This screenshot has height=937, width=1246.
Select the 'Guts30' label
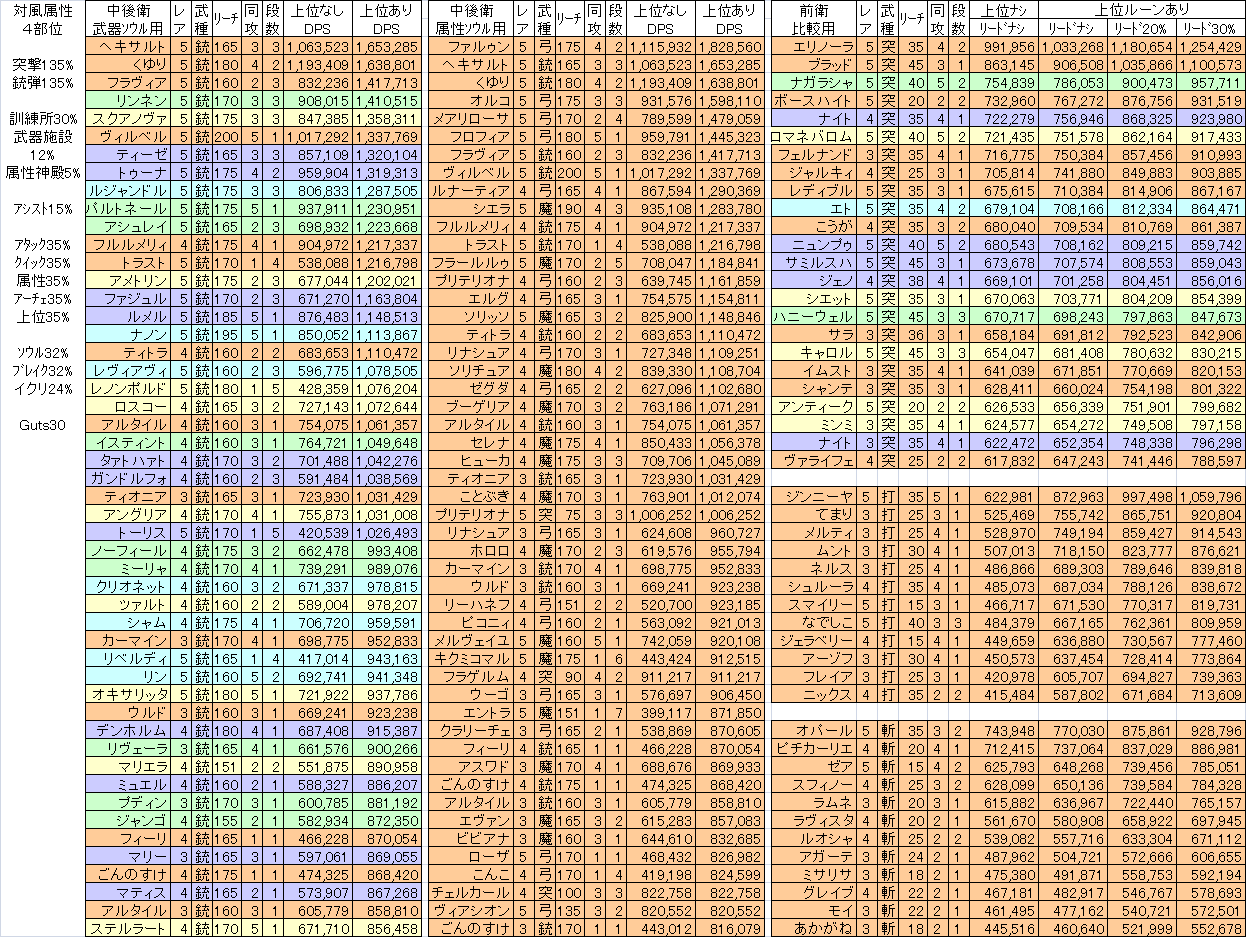tap(42, 425)
